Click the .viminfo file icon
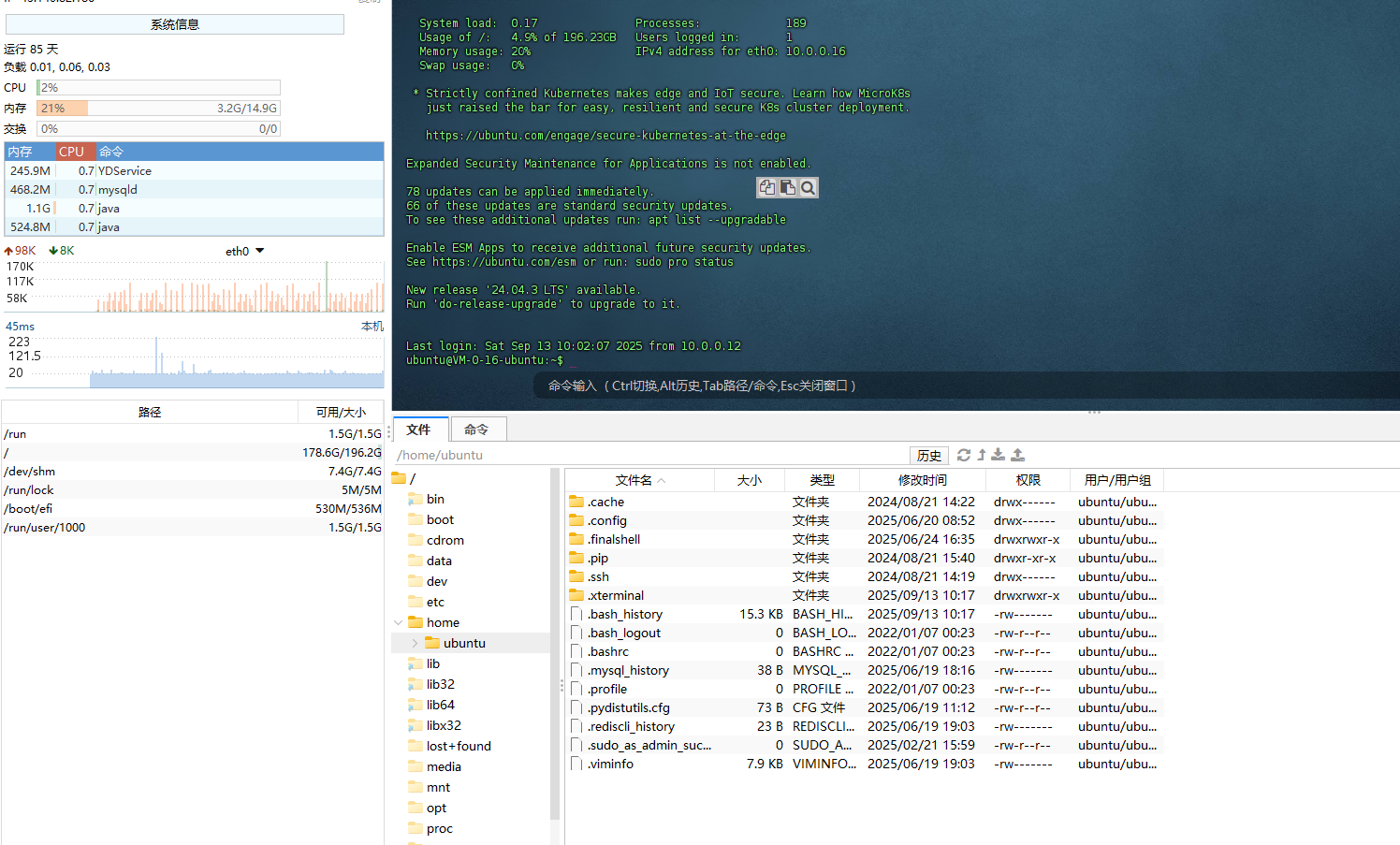 point(576,764)
